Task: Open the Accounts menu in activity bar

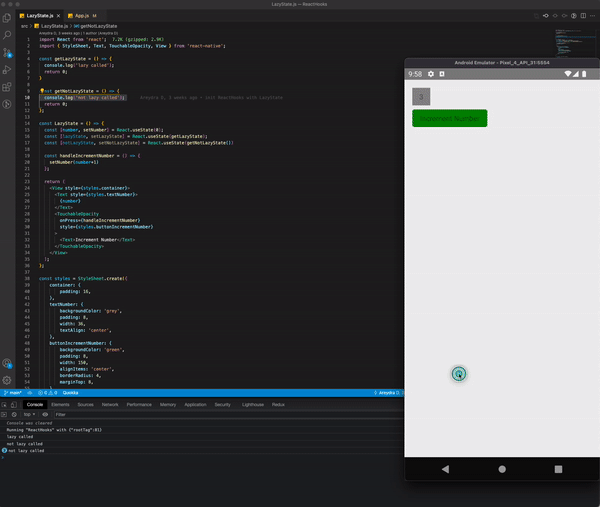Action: (7, 364)
